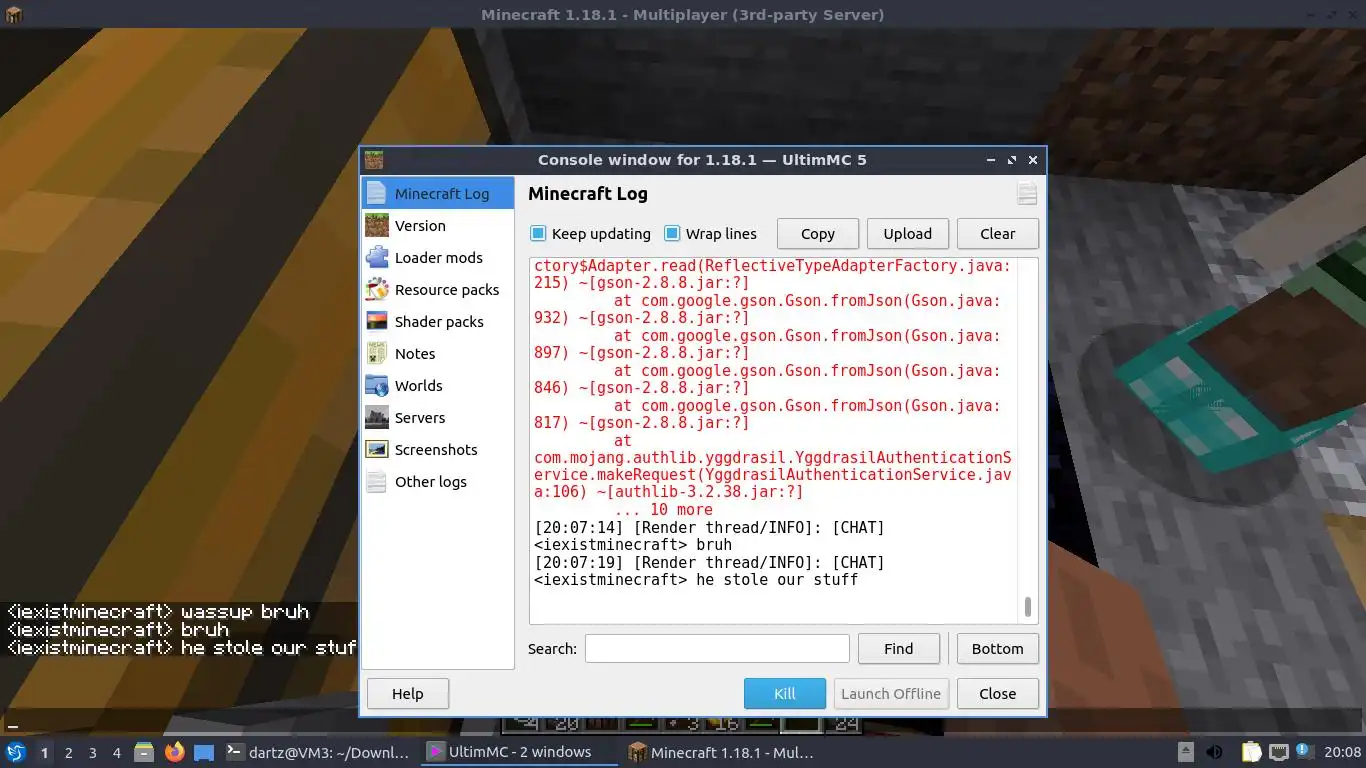Open the network connection tray icon
The image size is (1366, 768).
tap(1279, 752)
